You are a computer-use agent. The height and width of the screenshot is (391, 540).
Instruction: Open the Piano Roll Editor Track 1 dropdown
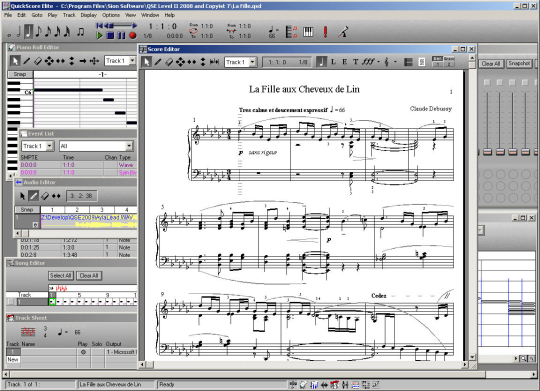click(x=132, y=61)
